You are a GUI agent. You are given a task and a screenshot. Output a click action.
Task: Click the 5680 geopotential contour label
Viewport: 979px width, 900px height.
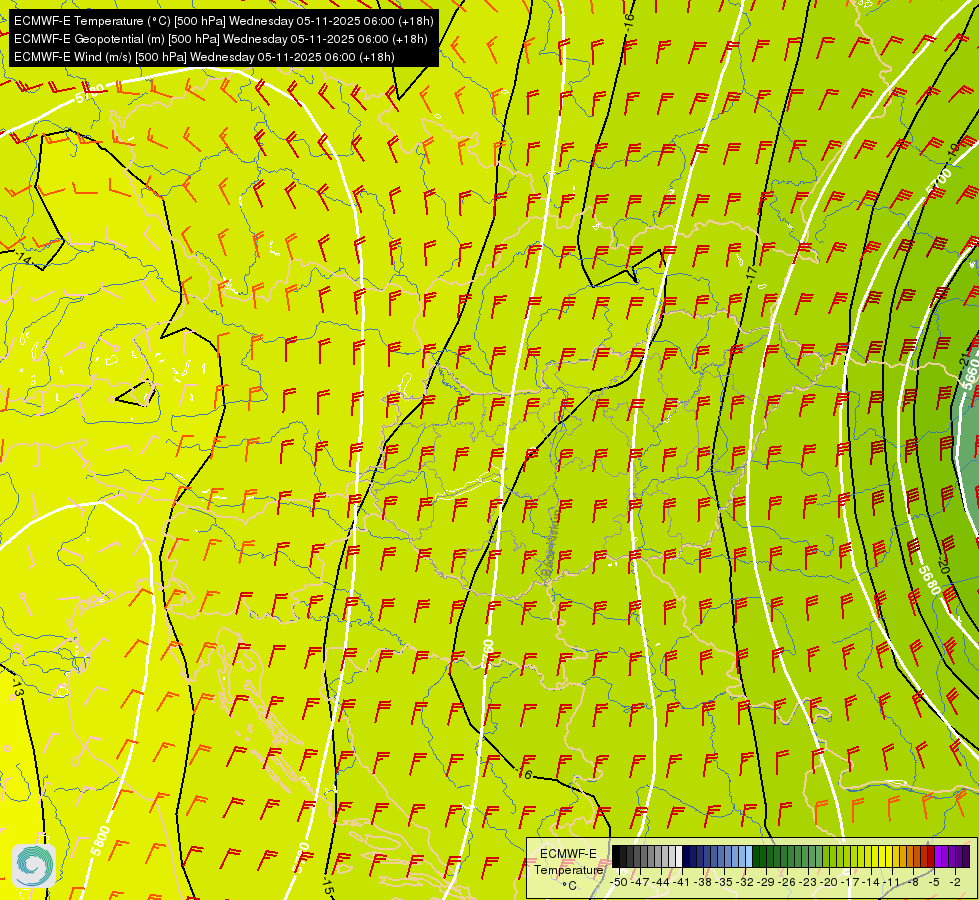pos(928,580)
